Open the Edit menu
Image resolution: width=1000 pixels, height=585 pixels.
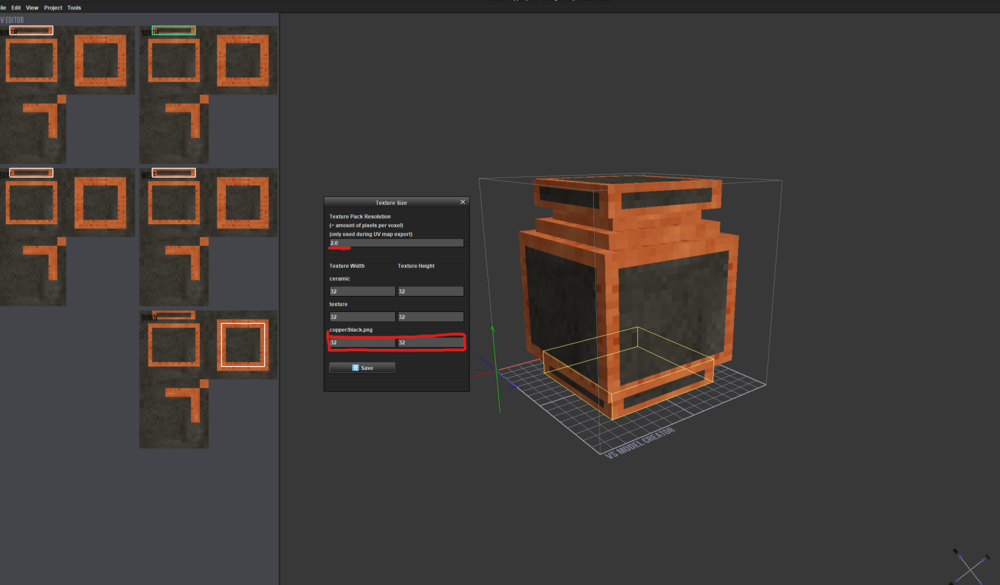click(17, 7)
